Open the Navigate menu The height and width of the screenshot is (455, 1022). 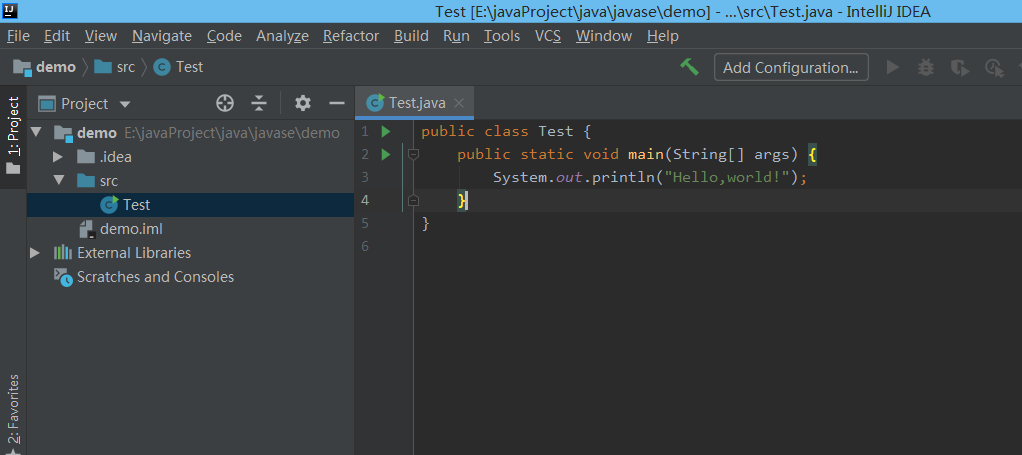coord(162,36)
